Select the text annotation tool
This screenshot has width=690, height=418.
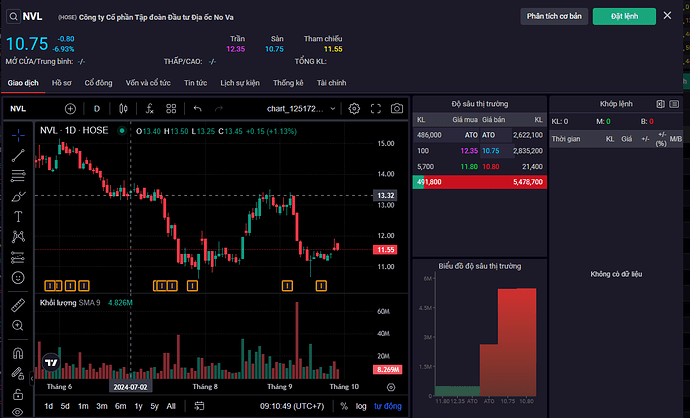click(x=18, y=216)
